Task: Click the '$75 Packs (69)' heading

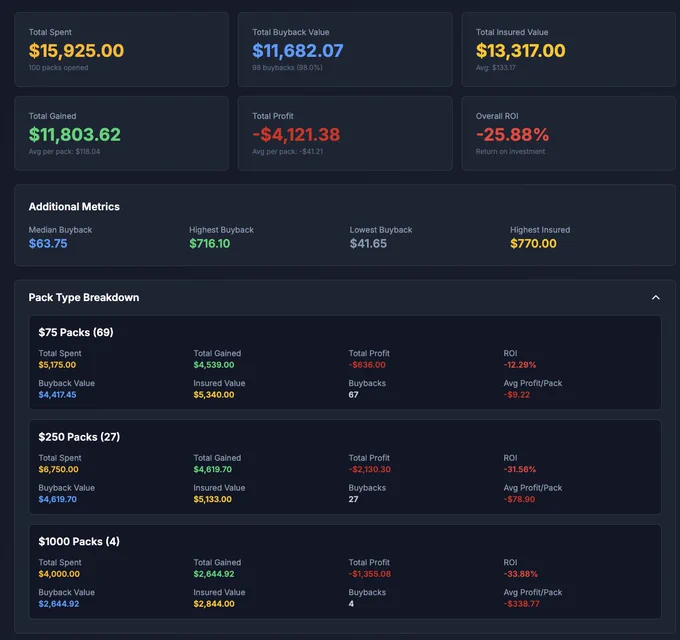Action: 76,332
